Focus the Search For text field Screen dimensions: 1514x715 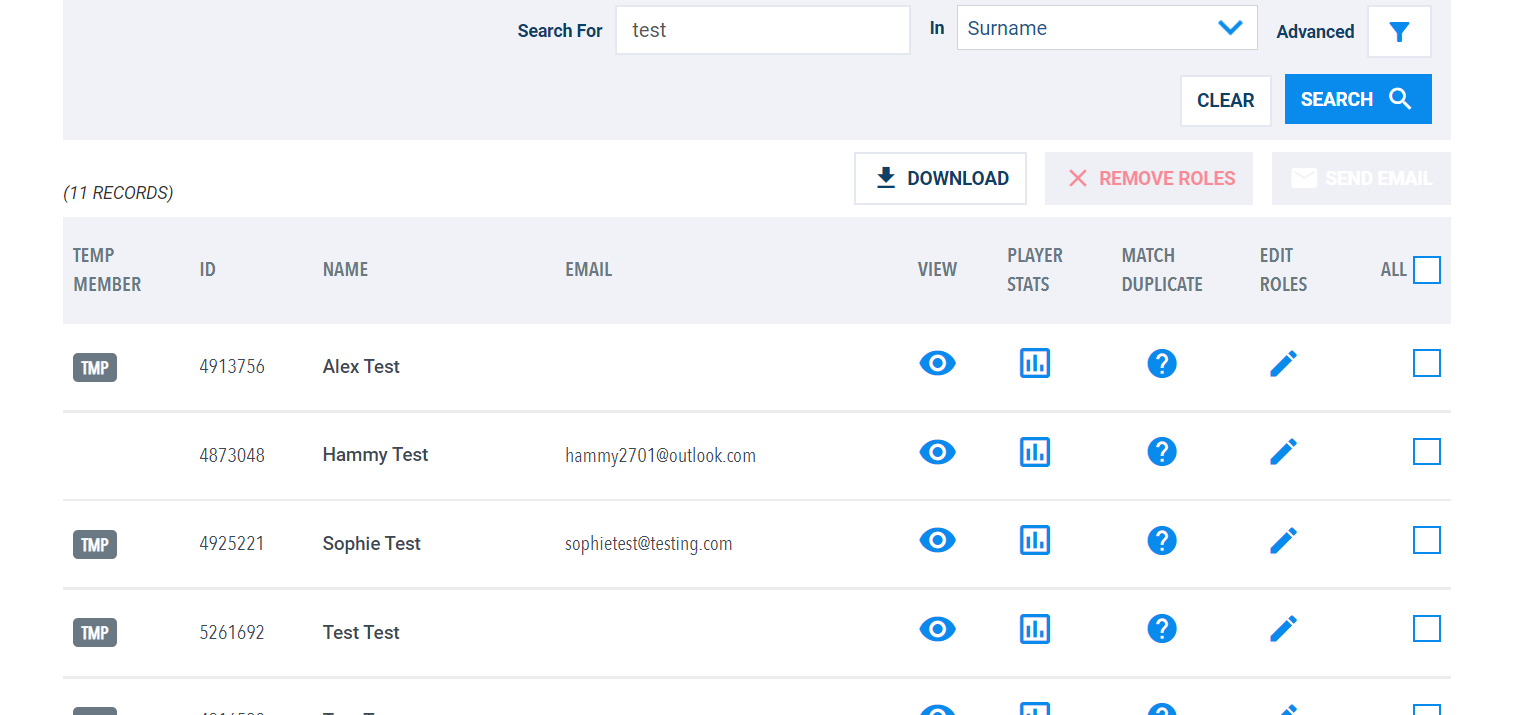pyautogui.click(x=763, y=30)
